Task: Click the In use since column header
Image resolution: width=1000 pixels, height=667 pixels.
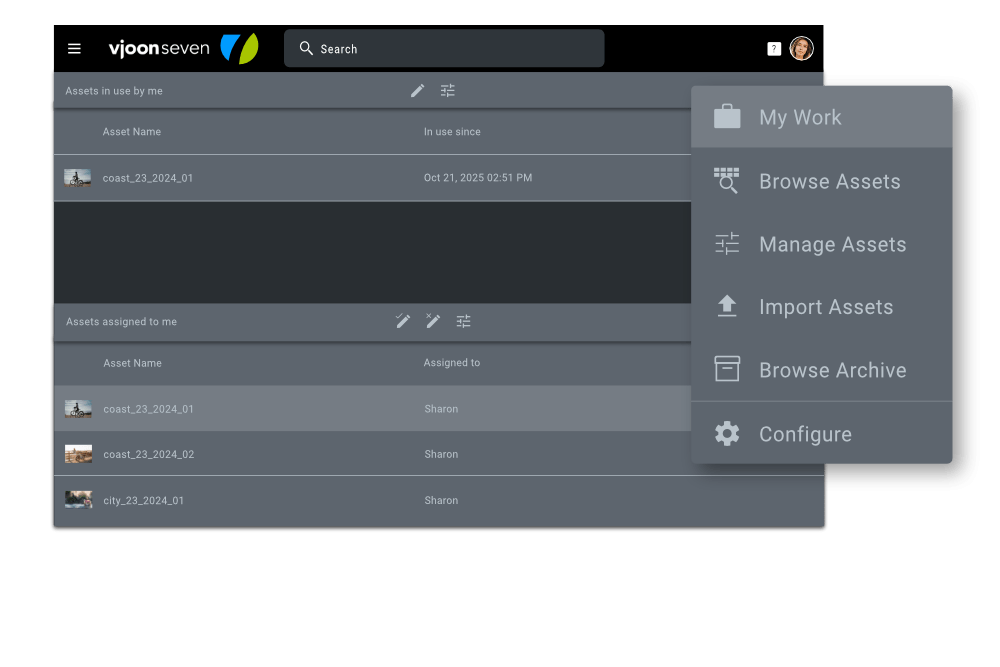Action: [452, 132]
